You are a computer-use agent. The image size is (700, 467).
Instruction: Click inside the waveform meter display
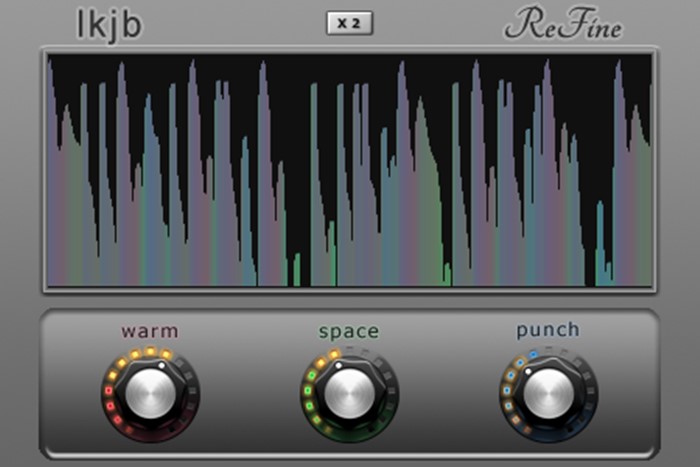[349, 170]
